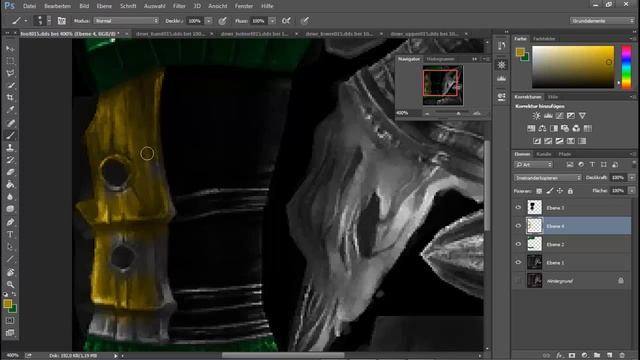Select the Ebene 3 layer name
The width and height of the screenshot is (640, 360).
555,208
